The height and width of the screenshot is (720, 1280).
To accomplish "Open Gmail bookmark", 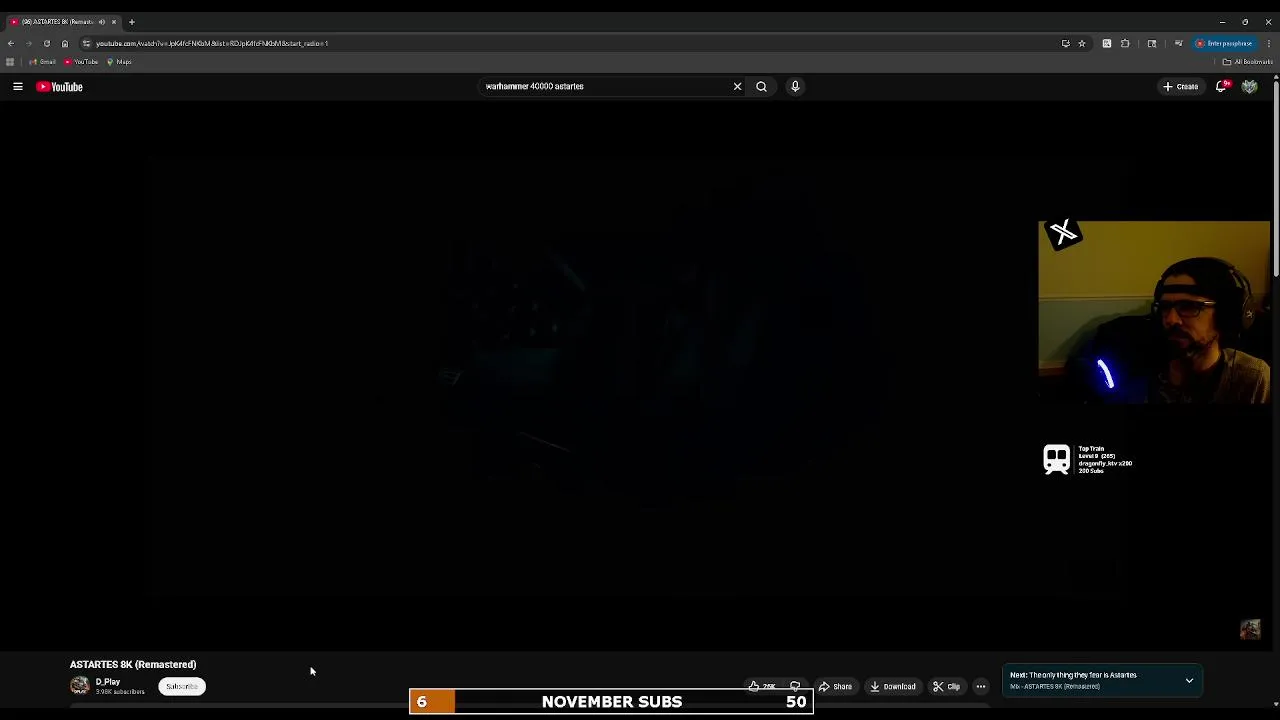I will (43, 62).
